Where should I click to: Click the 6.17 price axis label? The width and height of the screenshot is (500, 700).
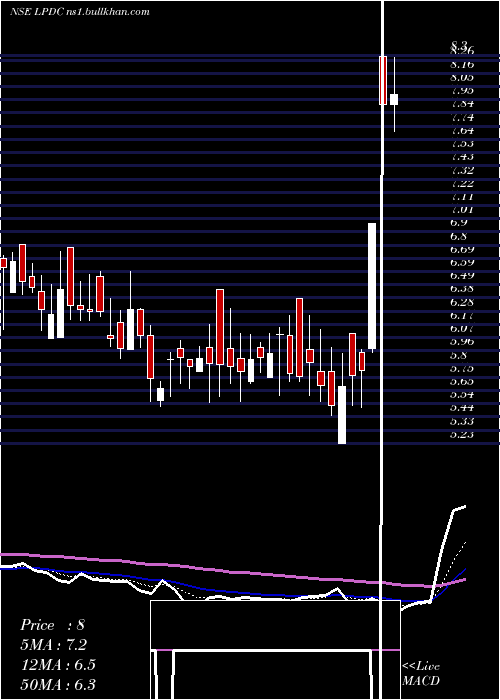point(462,315)
